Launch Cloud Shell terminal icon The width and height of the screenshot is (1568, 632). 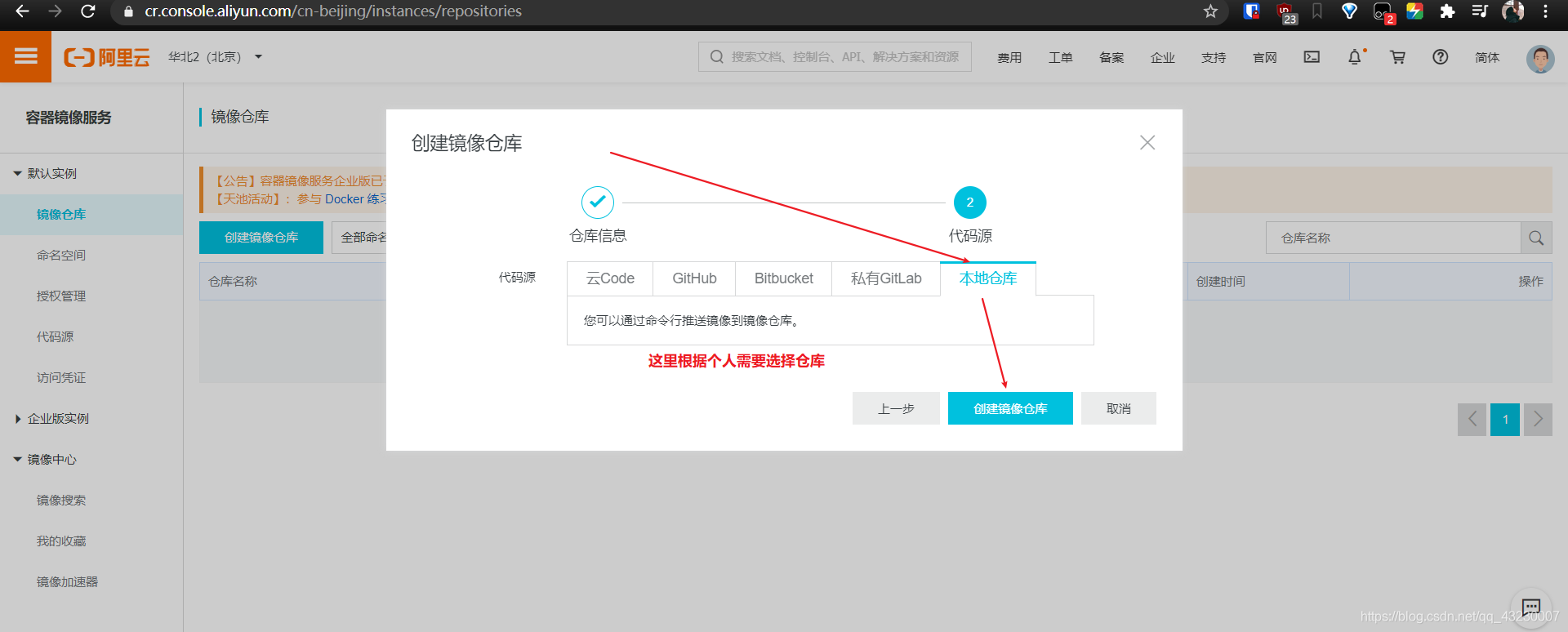click(1312, 57)
